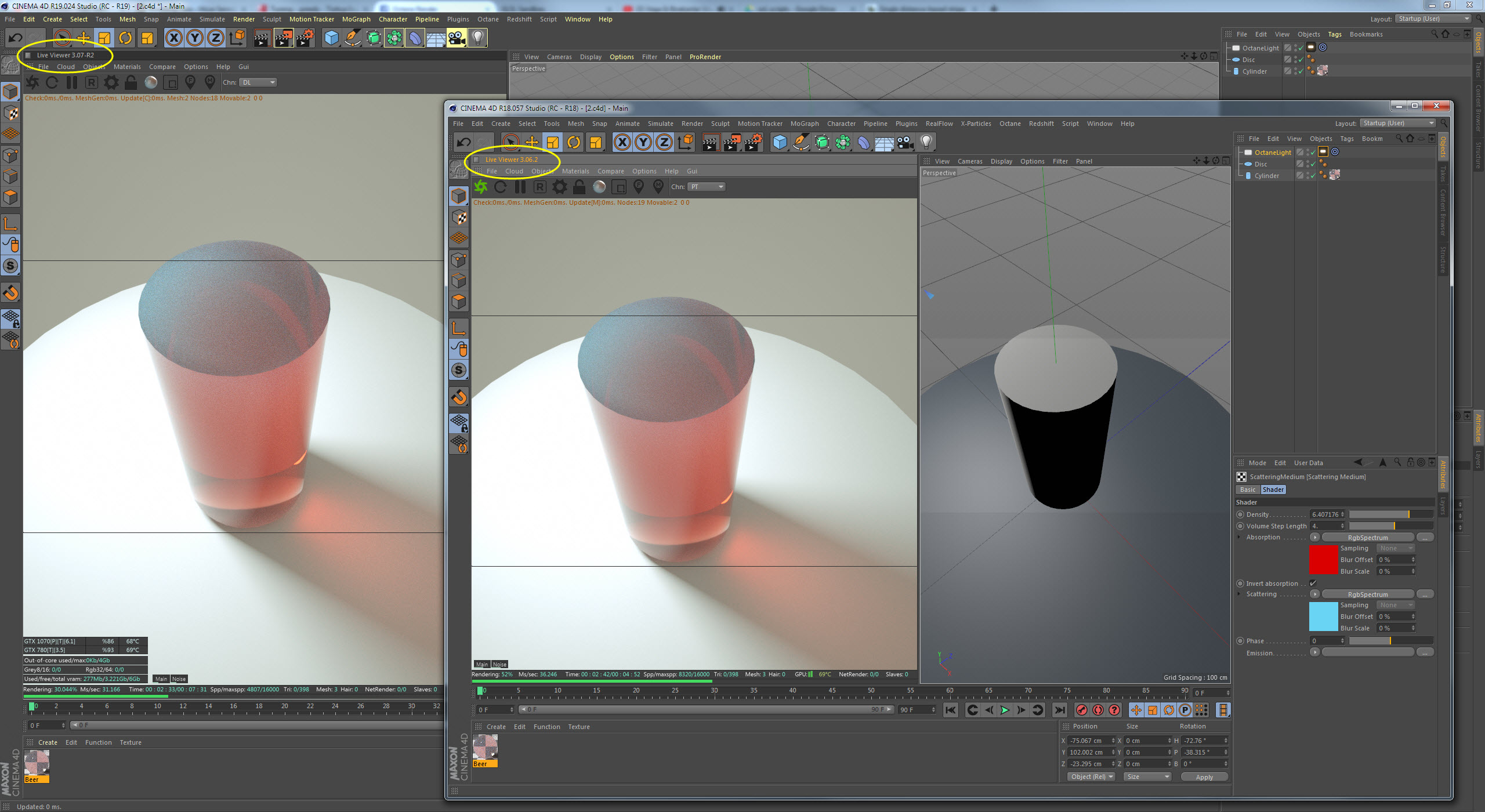Open Live Viewer 3.07-R2 settings gear icon

tap(111, 82)
